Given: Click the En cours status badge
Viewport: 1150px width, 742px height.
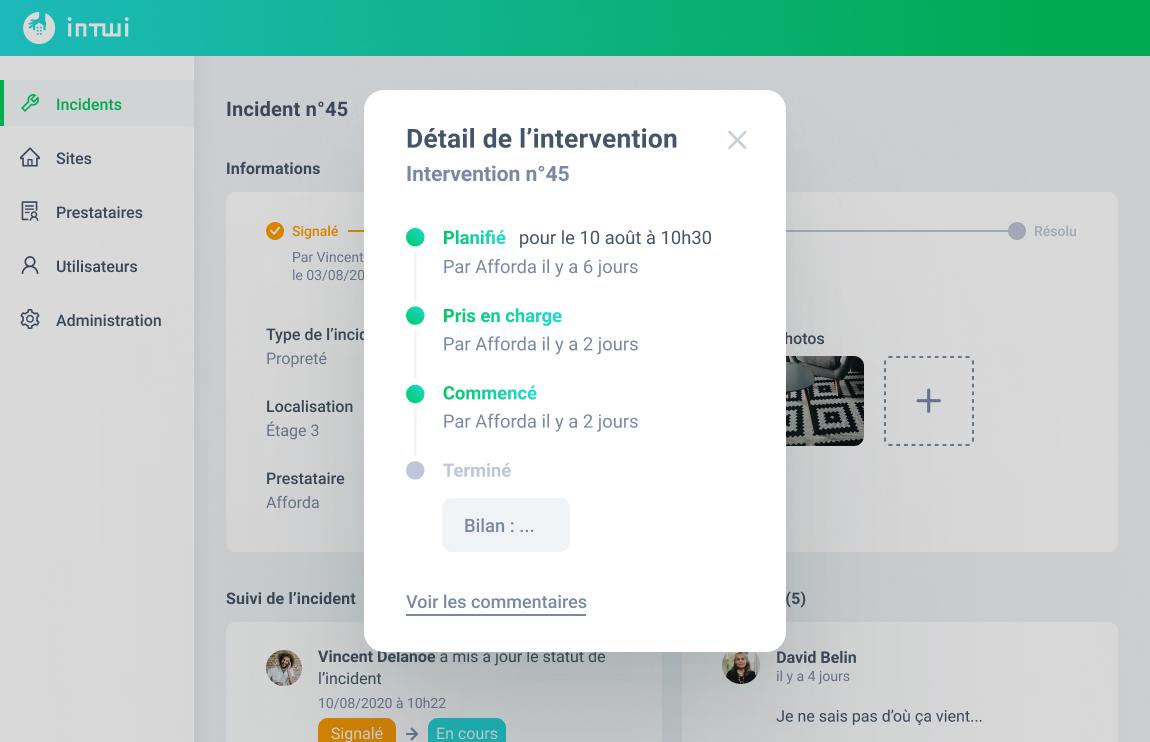Looking at the screenshot, I should (x=466, y=732).
